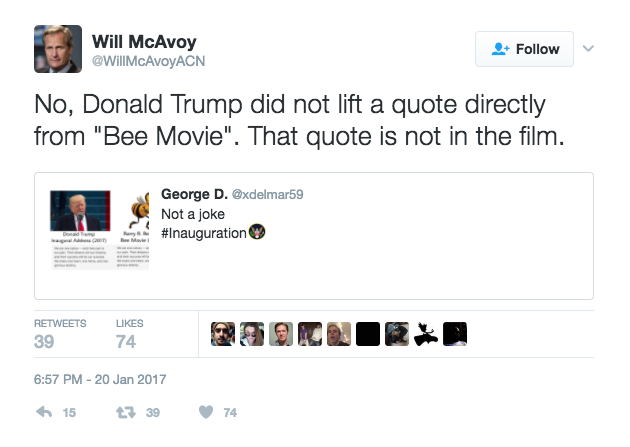Click the bird silhouette avatar
The width and height of the screenshot is (630, 447).
coord(426,334)
